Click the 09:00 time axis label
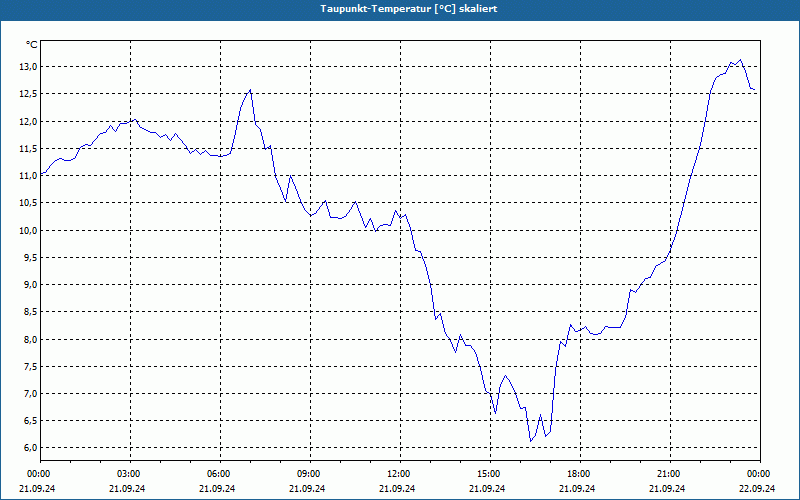Image resolution: width=800 pixels, height=500 pixels. coord(308,474)
